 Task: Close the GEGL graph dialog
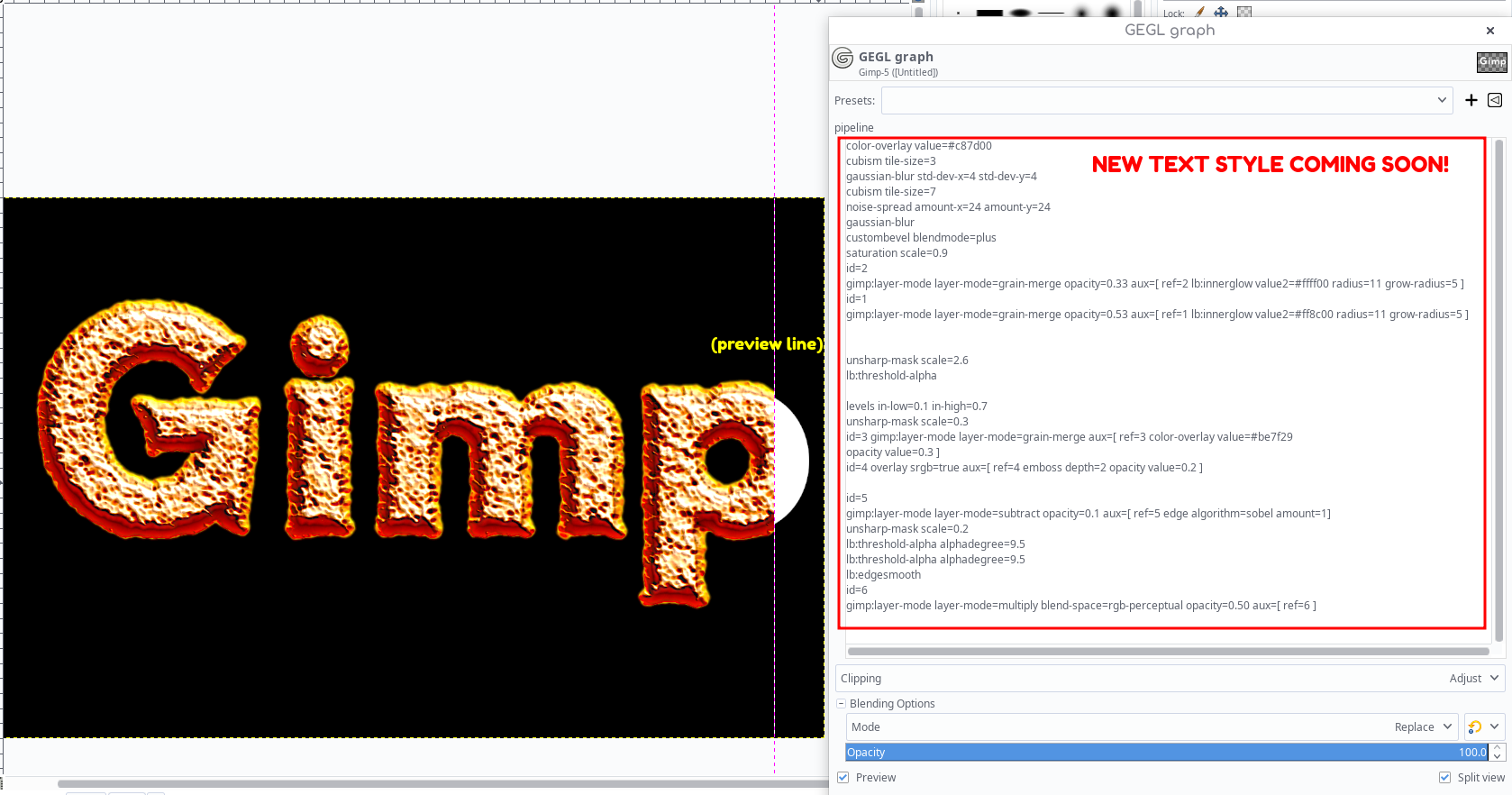point(1490,31)
